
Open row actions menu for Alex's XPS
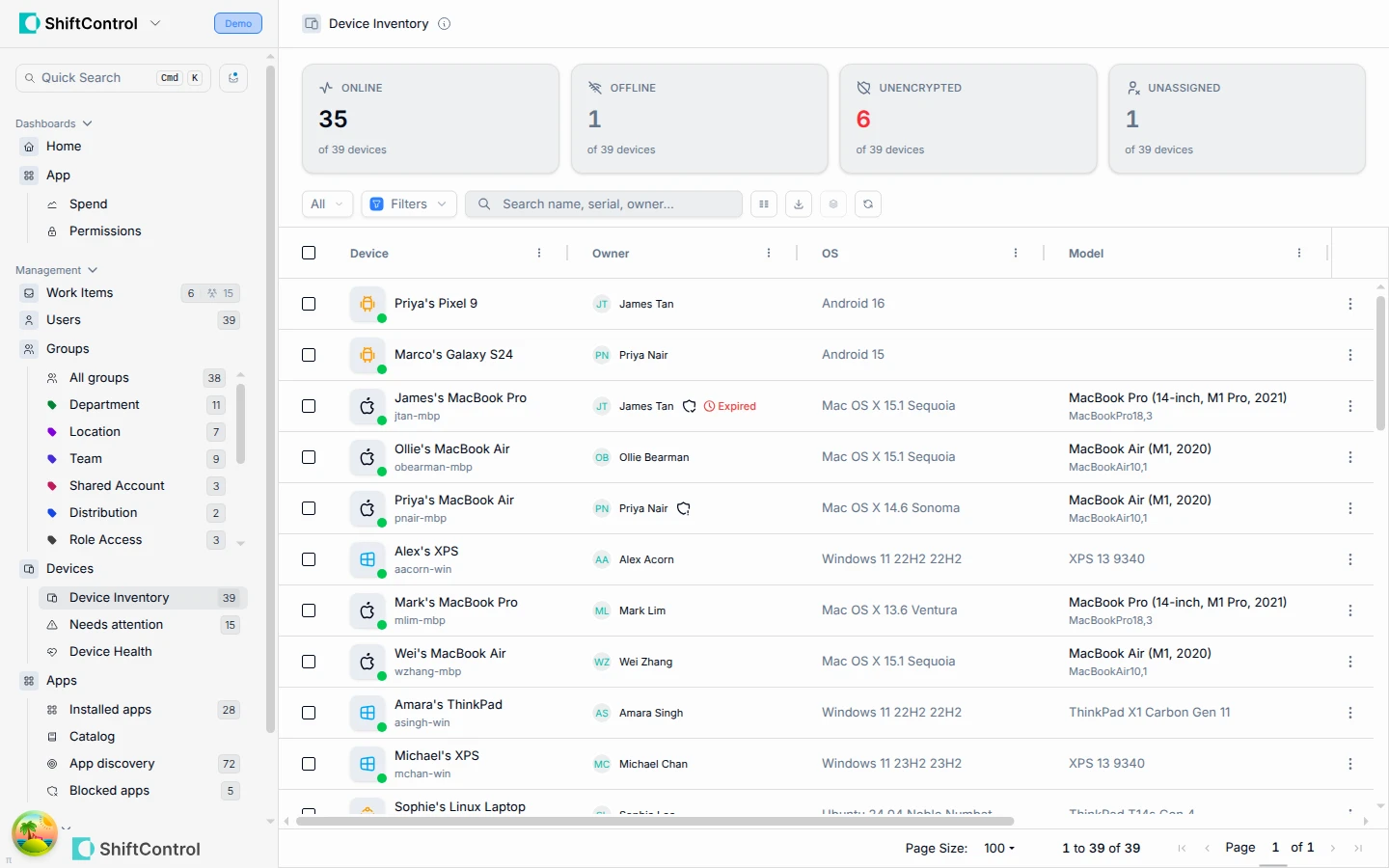(1350, 559)
